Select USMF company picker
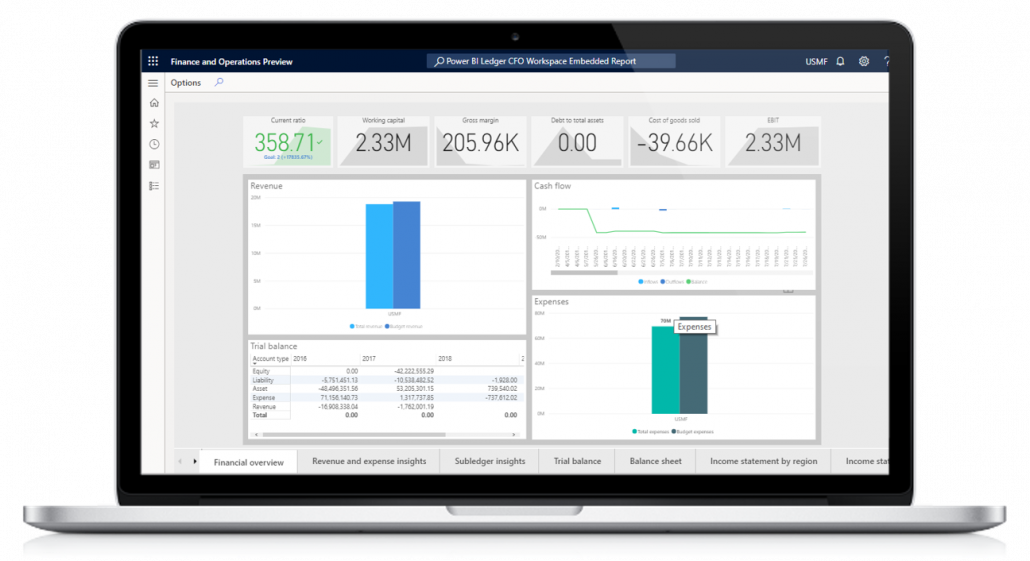Viewport: 1030px width, 561px height. [x=816, y=62]
